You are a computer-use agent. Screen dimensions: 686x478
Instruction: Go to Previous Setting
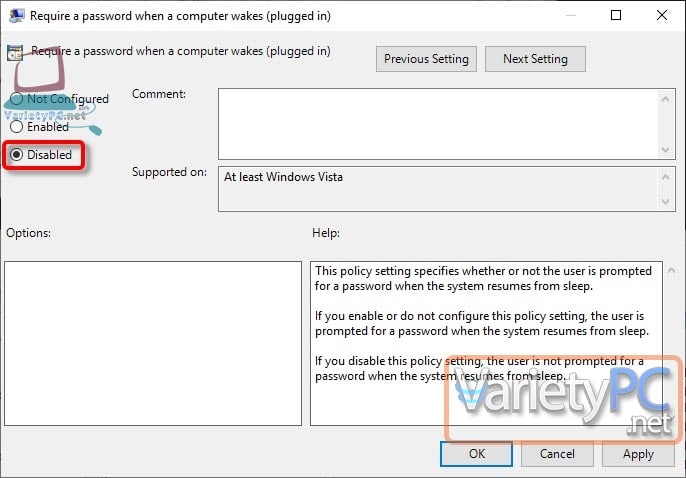tap(426, 59)
